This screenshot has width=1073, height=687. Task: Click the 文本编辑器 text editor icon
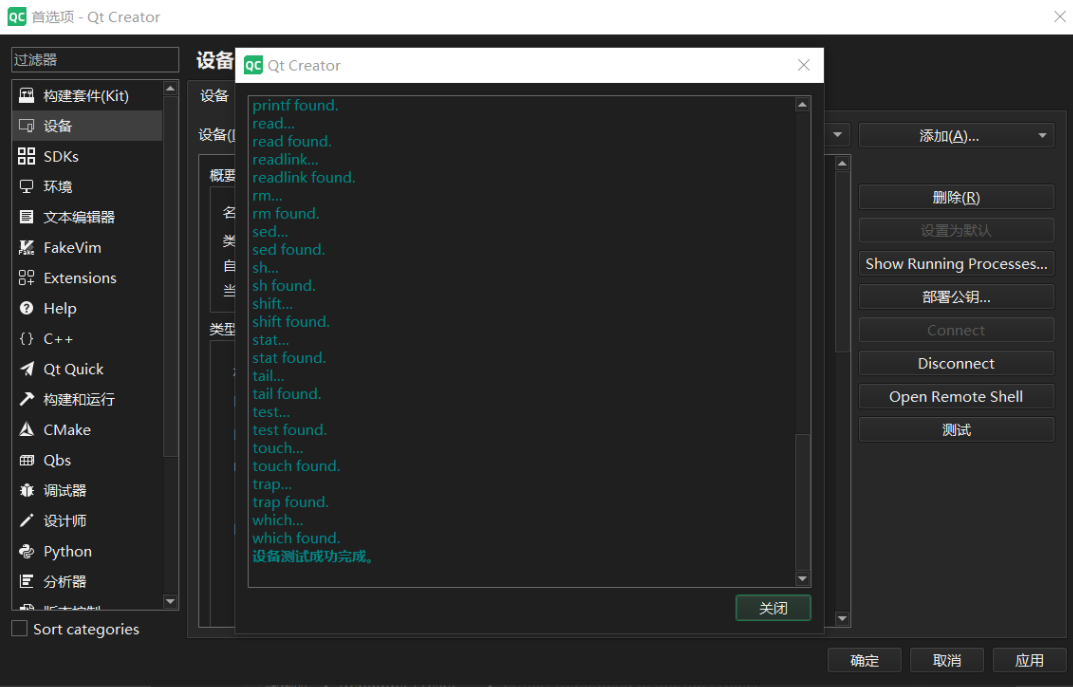(27, 217)
